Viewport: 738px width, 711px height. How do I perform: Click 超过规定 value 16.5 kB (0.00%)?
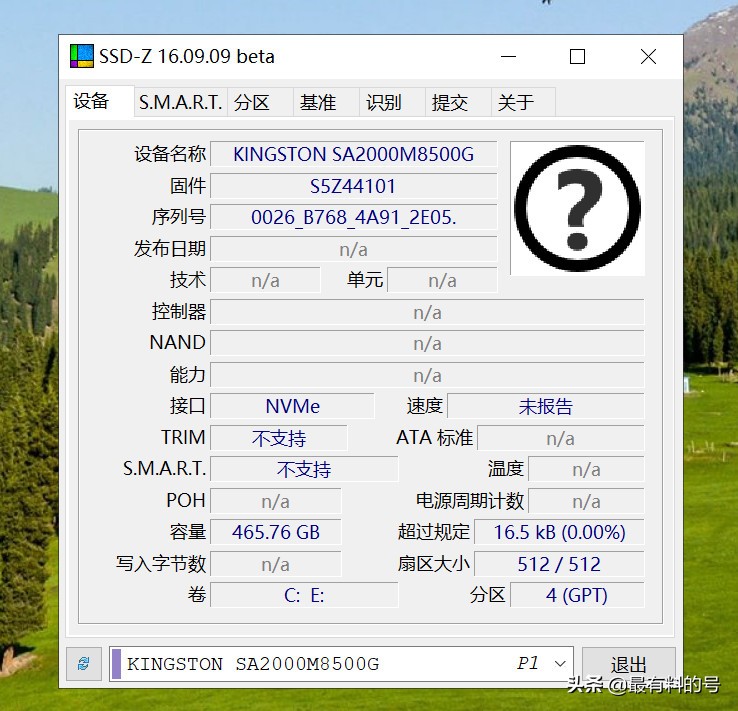click(559, 532)
